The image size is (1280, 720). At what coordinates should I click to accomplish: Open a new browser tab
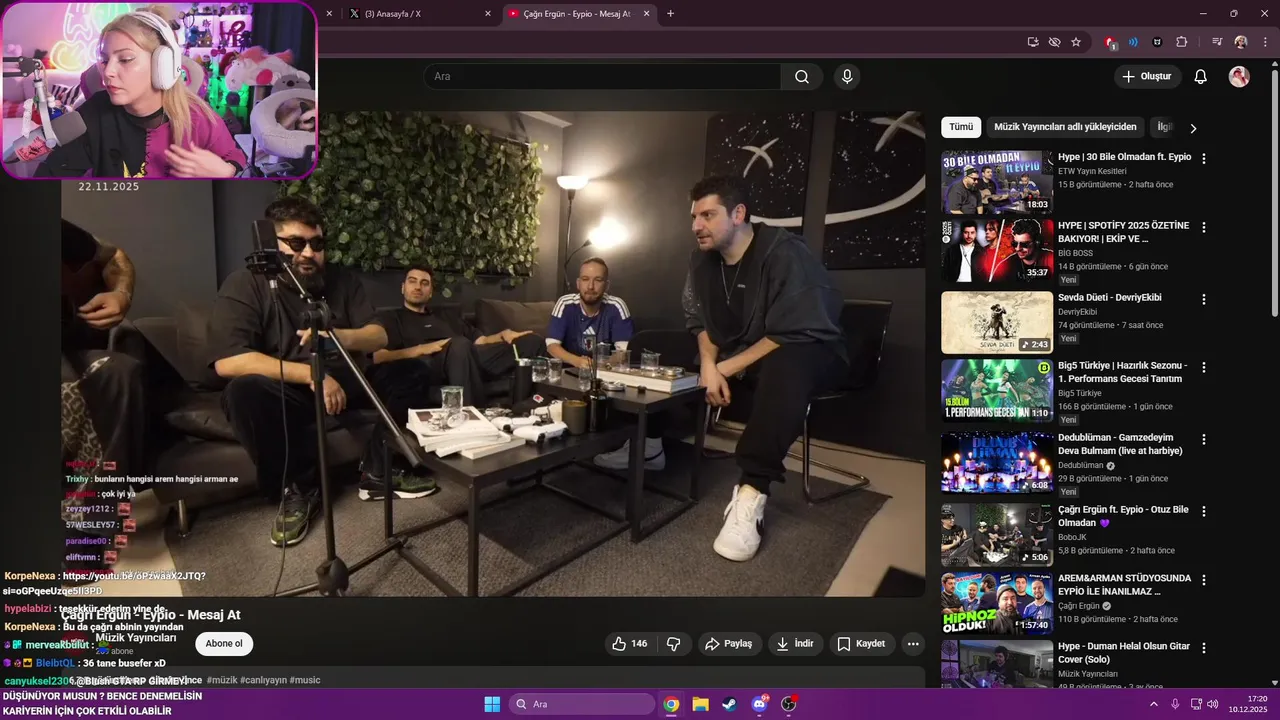(x=670, y=14)
